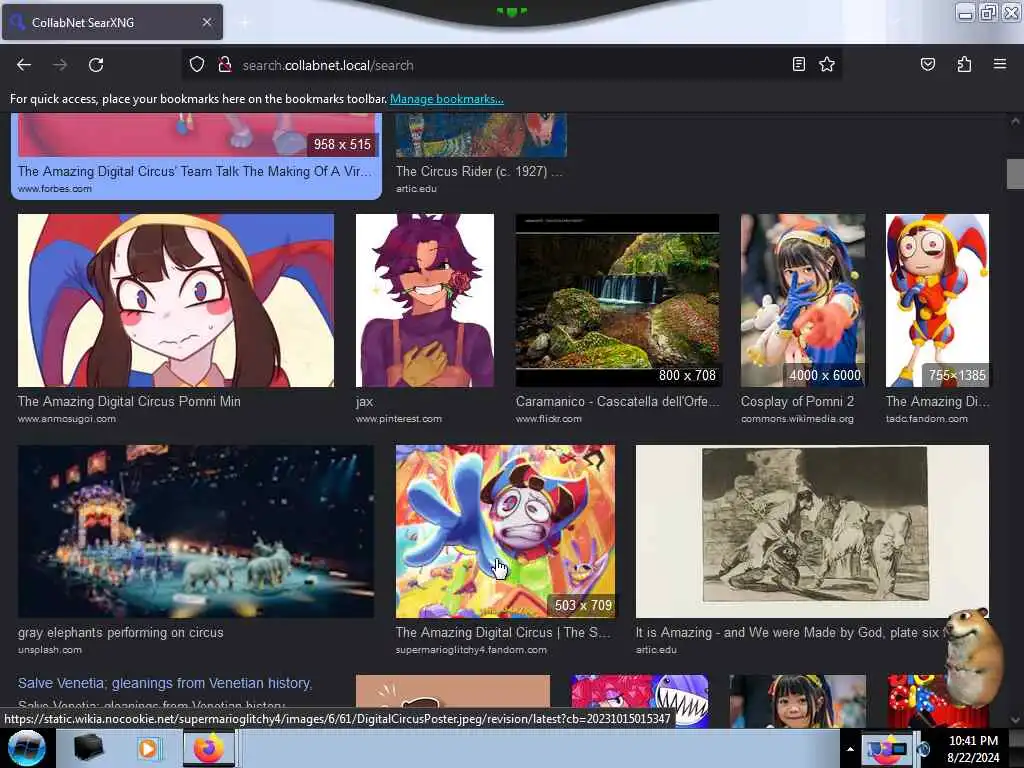This screenshot has height=768, width=1024.
Task: Click the insecure connection lock icon
Action: 225,65
